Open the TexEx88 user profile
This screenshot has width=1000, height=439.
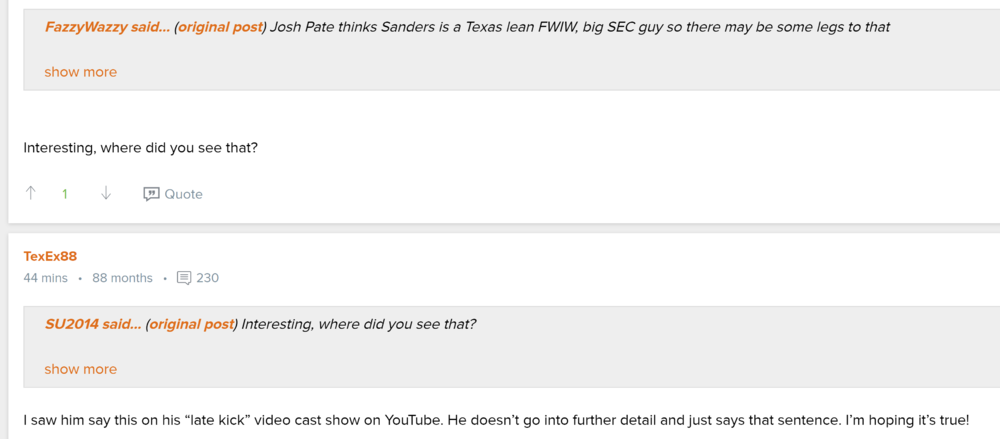(50, 256)
